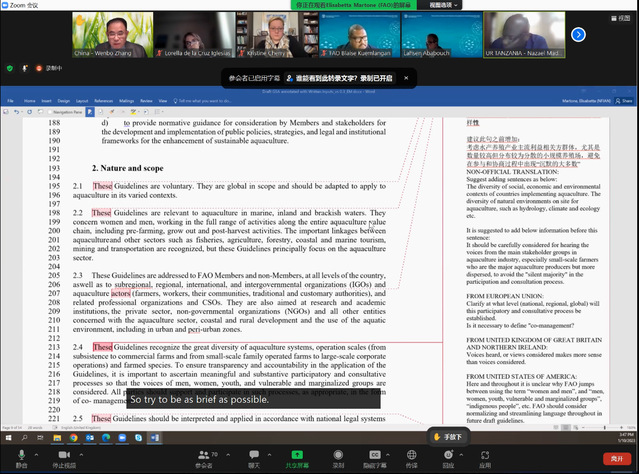639x474 pixels.
Task: Click the Record icon in the Zoom toolbar
Action: pyautogui.click(x=338, y=453)
